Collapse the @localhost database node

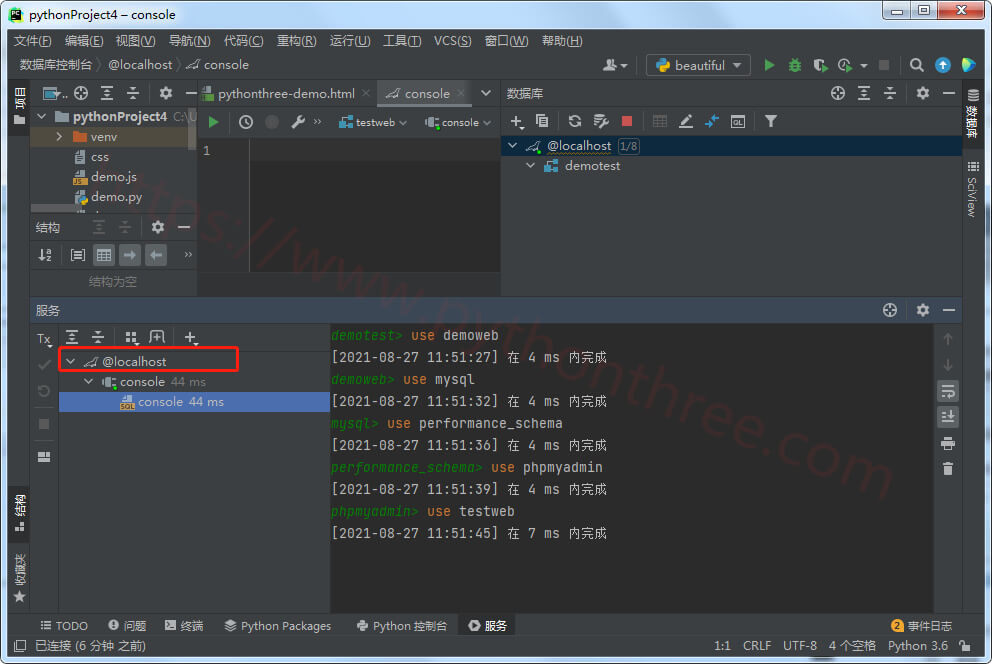(x=512, y=146)
